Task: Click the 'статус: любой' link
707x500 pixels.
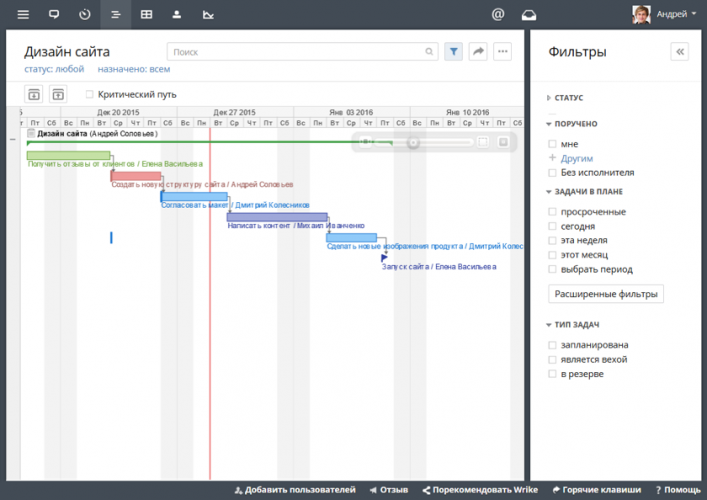Action: coord(54,70)
